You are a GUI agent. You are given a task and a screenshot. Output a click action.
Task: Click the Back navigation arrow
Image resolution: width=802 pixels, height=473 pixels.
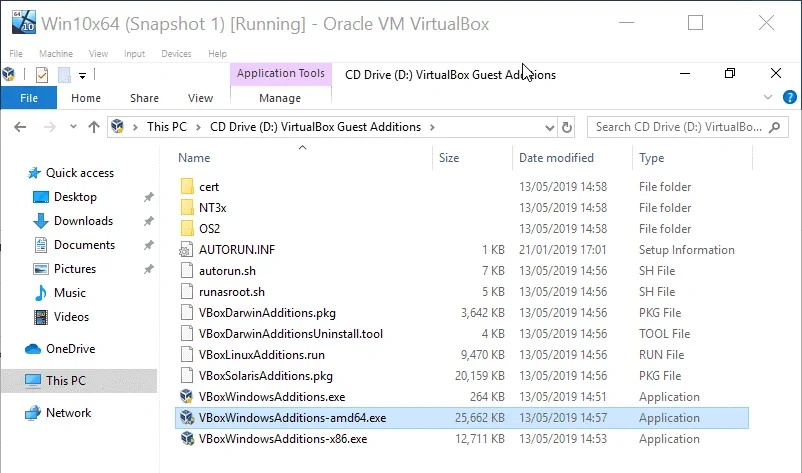(22, 127)
